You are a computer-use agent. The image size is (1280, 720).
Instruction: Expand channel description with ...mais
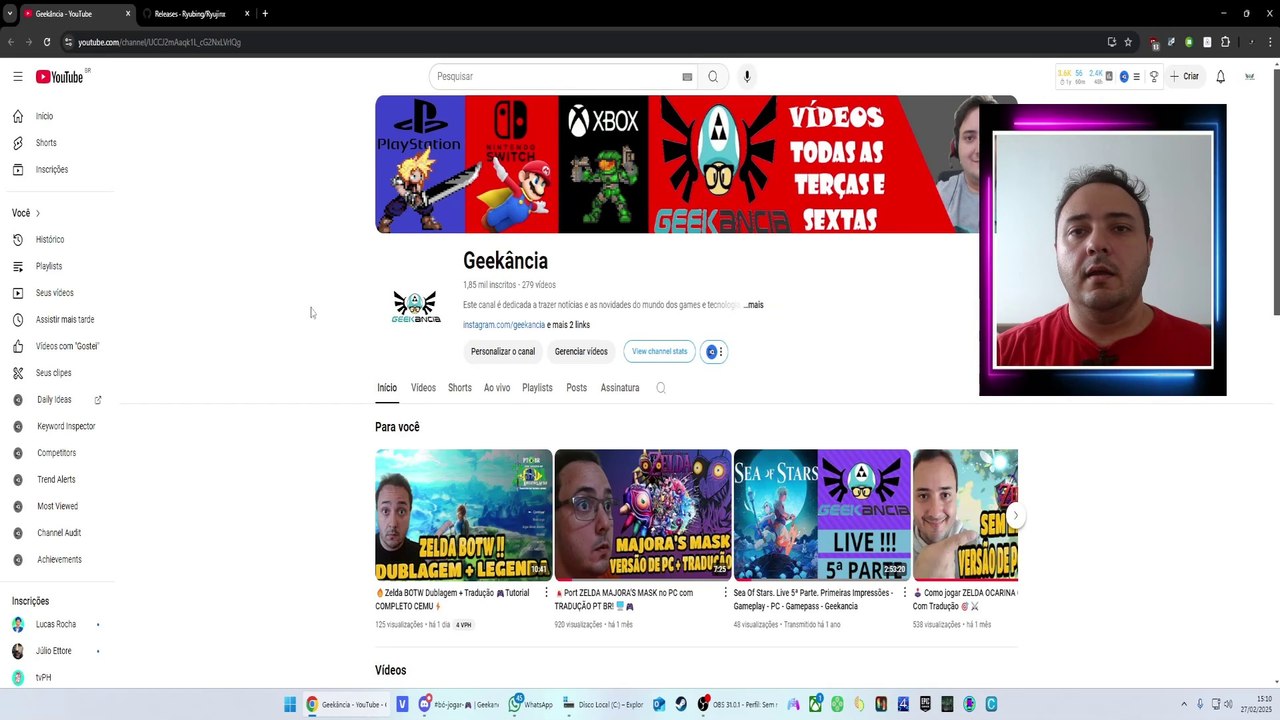point(753,305)
